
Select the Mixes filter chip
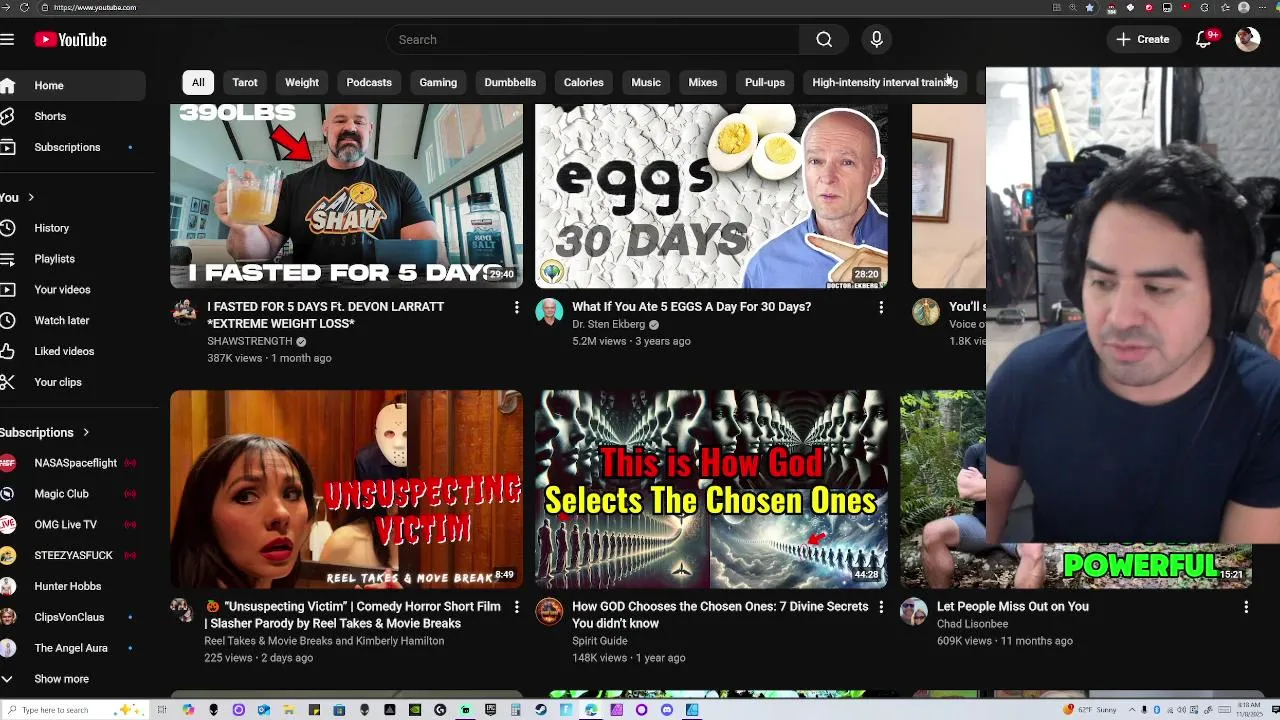pyautogui.click(x=703, y=83)
